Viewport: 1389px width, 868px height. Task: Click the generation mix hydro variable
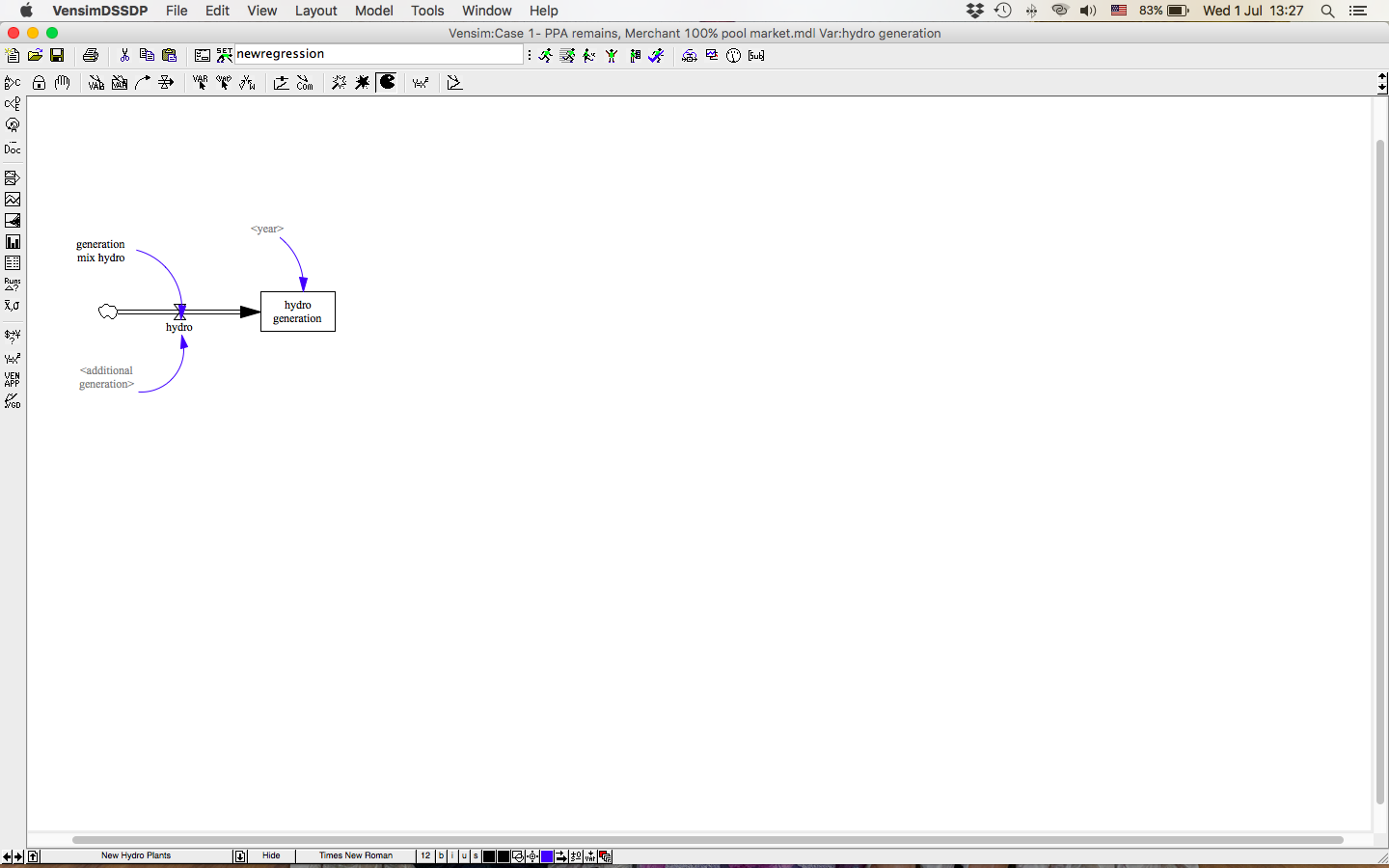point(100,251)
